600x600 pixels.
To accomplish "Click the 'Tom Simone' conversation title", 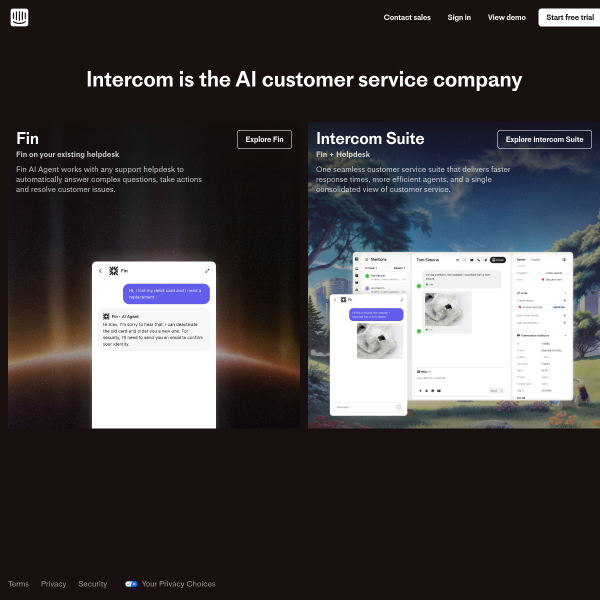I will click(427, 260).
